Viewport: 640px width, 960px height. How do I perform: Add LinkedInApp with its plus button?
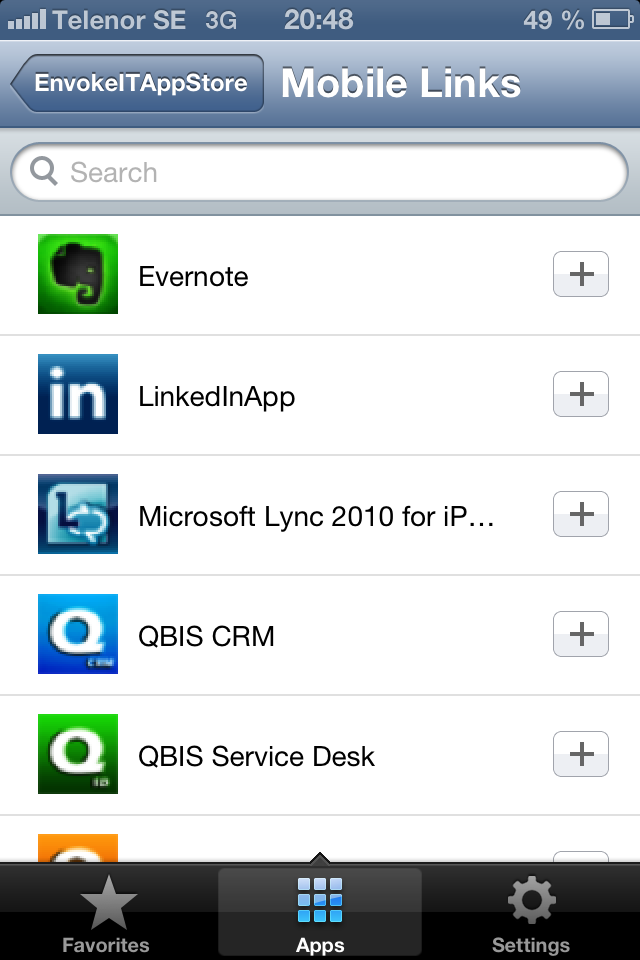point(581,394)
